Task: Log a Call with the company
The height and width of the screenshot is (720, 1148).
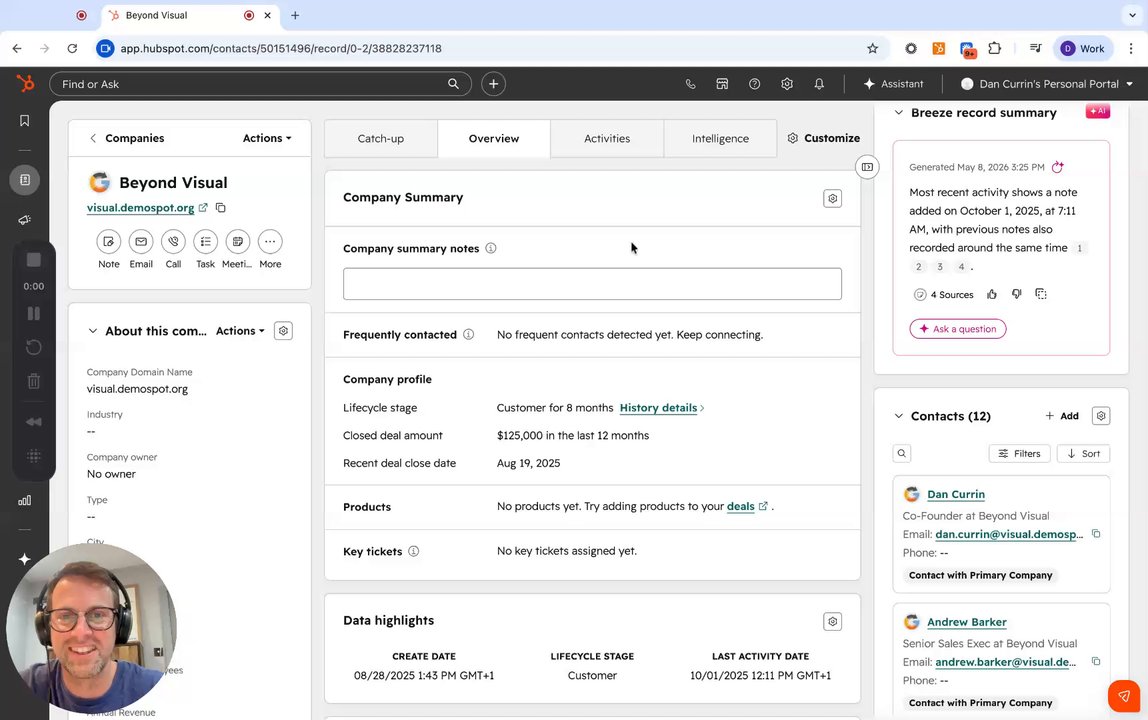Action: pos(173,242)
